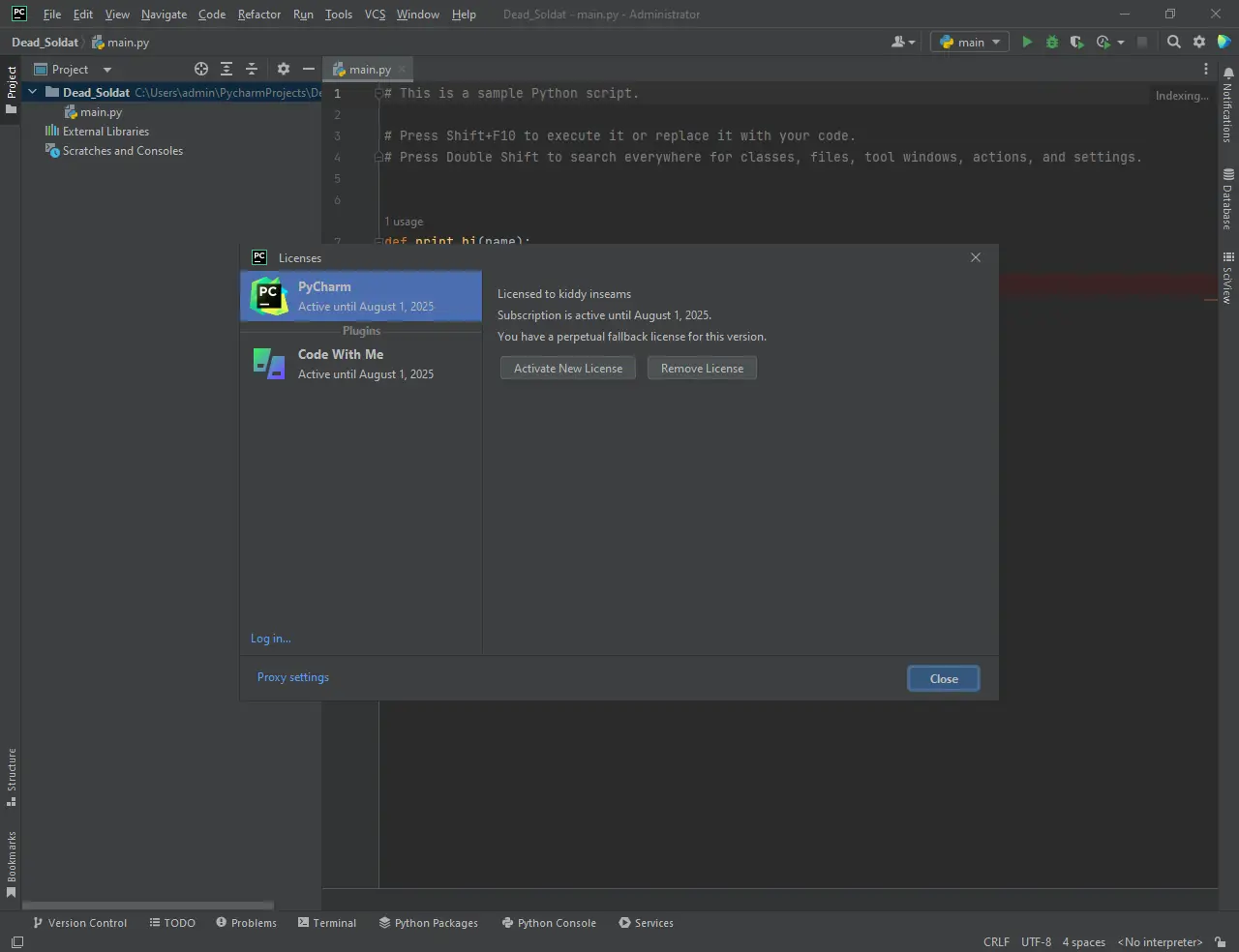Click the Remove License button
Image resolution: width=1239 pixels, height=952 pixels.
point(702,369)
